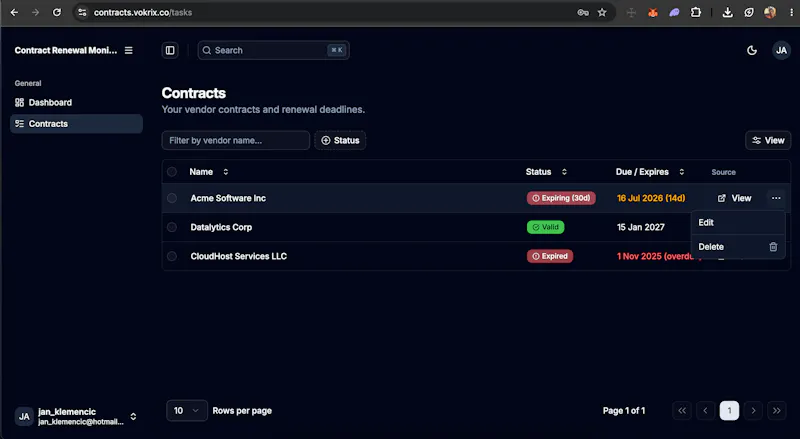View source for Acme Software Inc
The width and height of the screenshot is (800, 439).
pyautogui.click(x=734, y=198)
